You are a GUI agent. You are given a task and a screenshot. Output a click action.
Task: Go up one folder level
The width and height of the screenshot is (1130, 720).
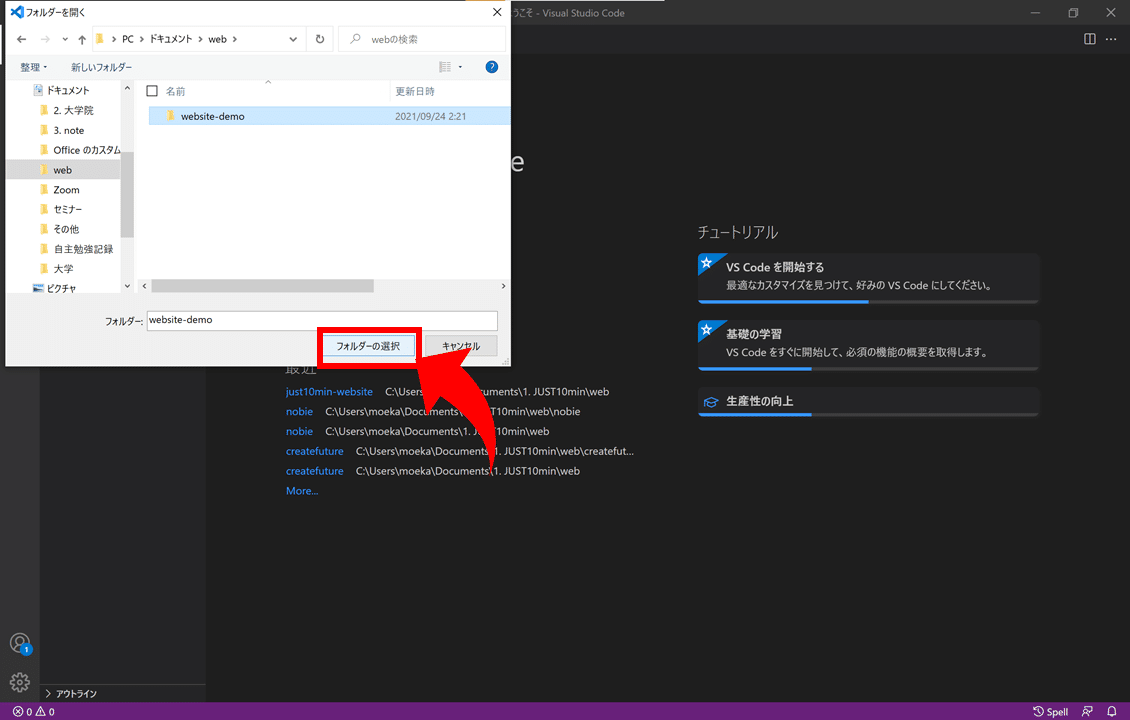pyautogui.click(x=82, y=39)
